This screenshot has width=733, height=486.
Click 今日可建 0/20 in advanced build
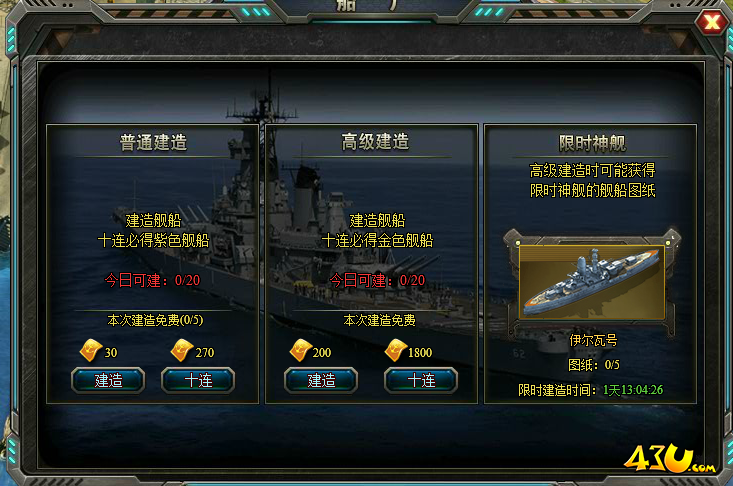point(377,280)
